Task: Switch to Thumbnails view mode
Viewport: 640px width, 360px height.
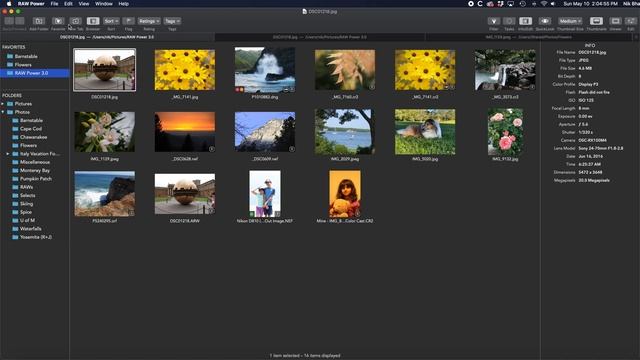Action: 596,21
